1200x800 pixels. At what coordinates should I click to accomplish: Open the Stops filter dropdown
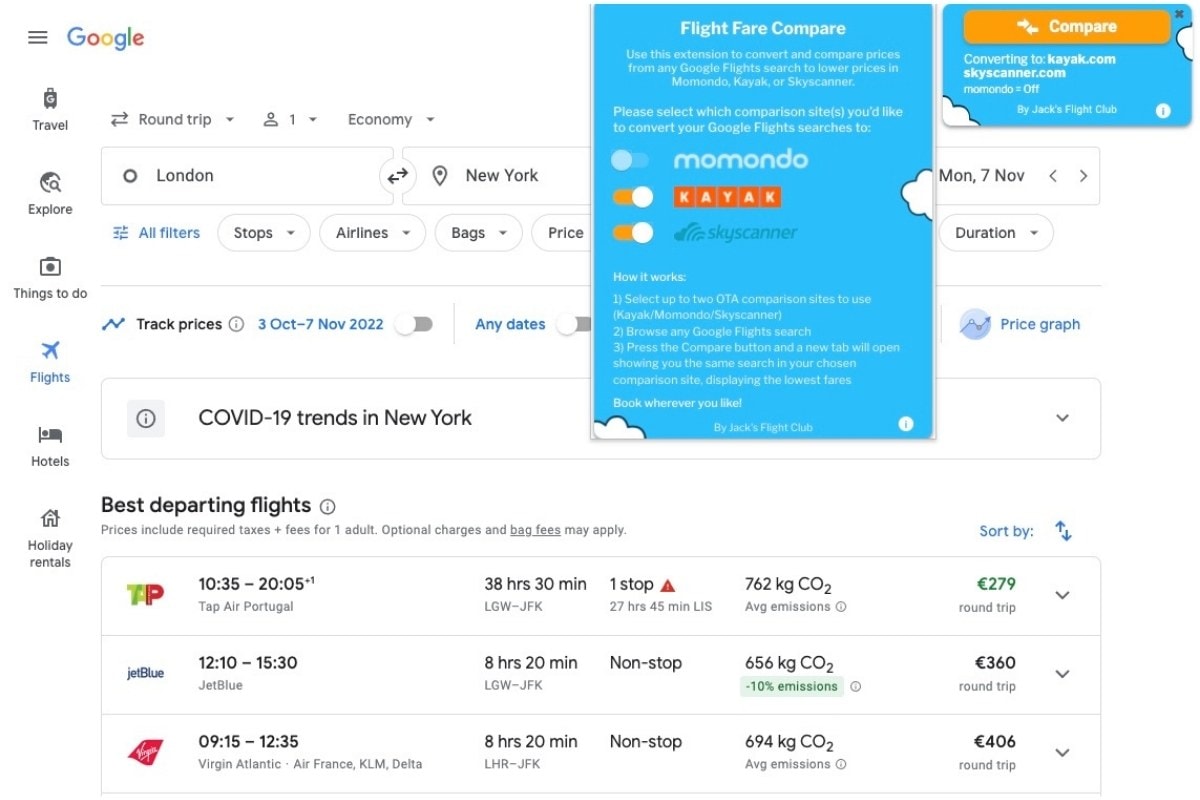click(x=263, y=232)
